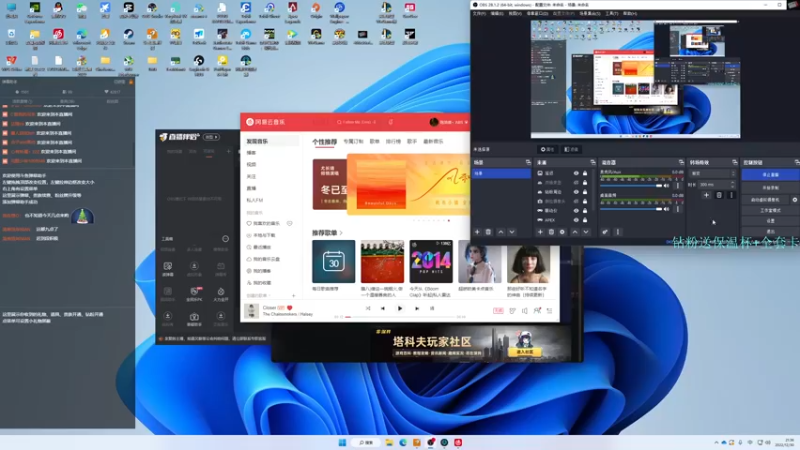
Task: Toggle visibility of the image-icon source
Action: [x=576, y=173]
